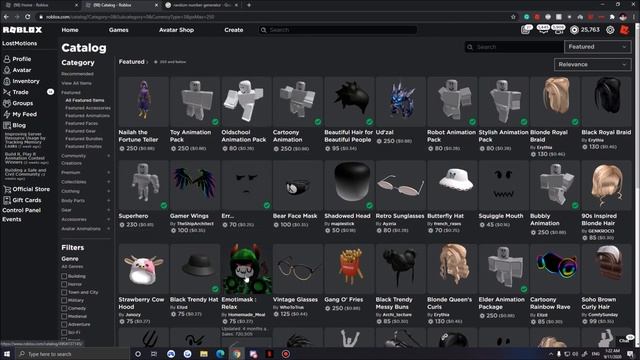The height and width of the screenshot is (360, 640).
Task: Open File Explorer from the taskbar
Action: 204,354
